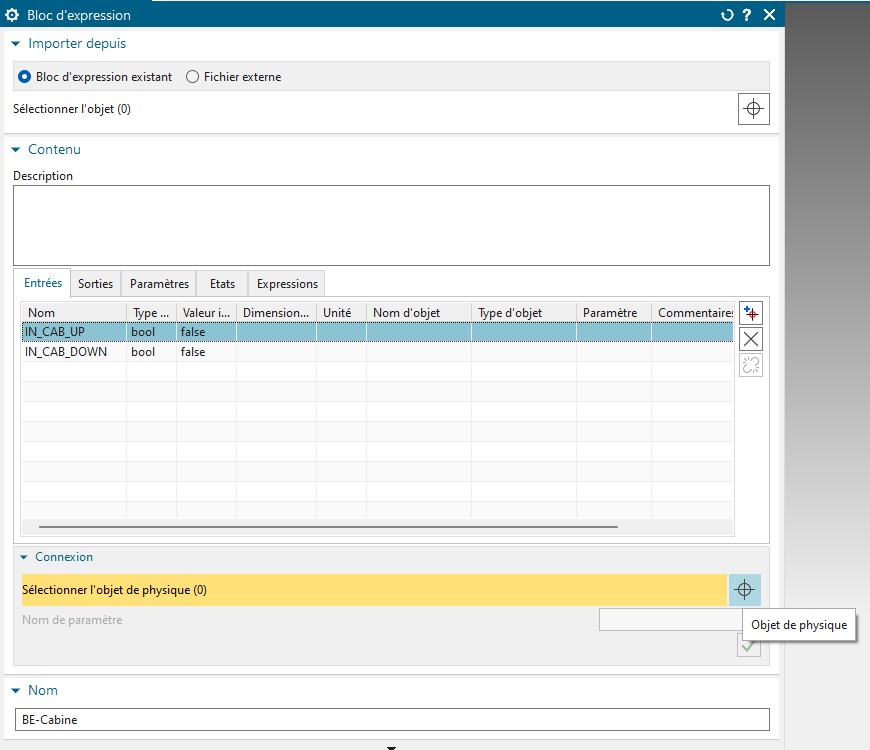Click bool type cell of IN_CAB_DOWN
This screenshot has height=750, width=870.
coord(151,352)
